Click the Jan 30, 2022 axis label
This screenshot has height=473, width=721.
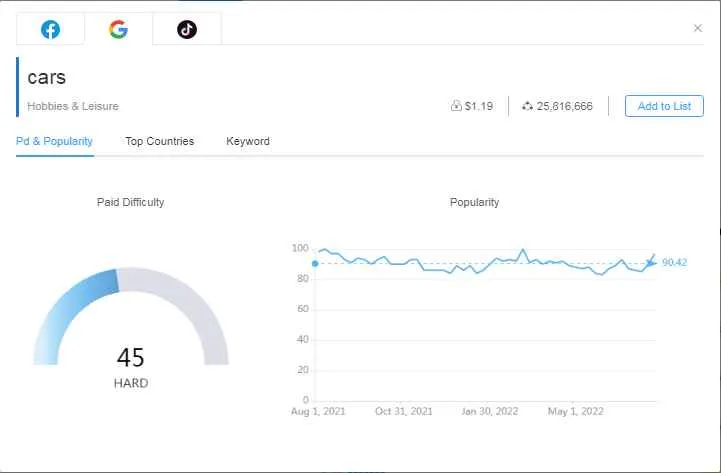(490, 411)
